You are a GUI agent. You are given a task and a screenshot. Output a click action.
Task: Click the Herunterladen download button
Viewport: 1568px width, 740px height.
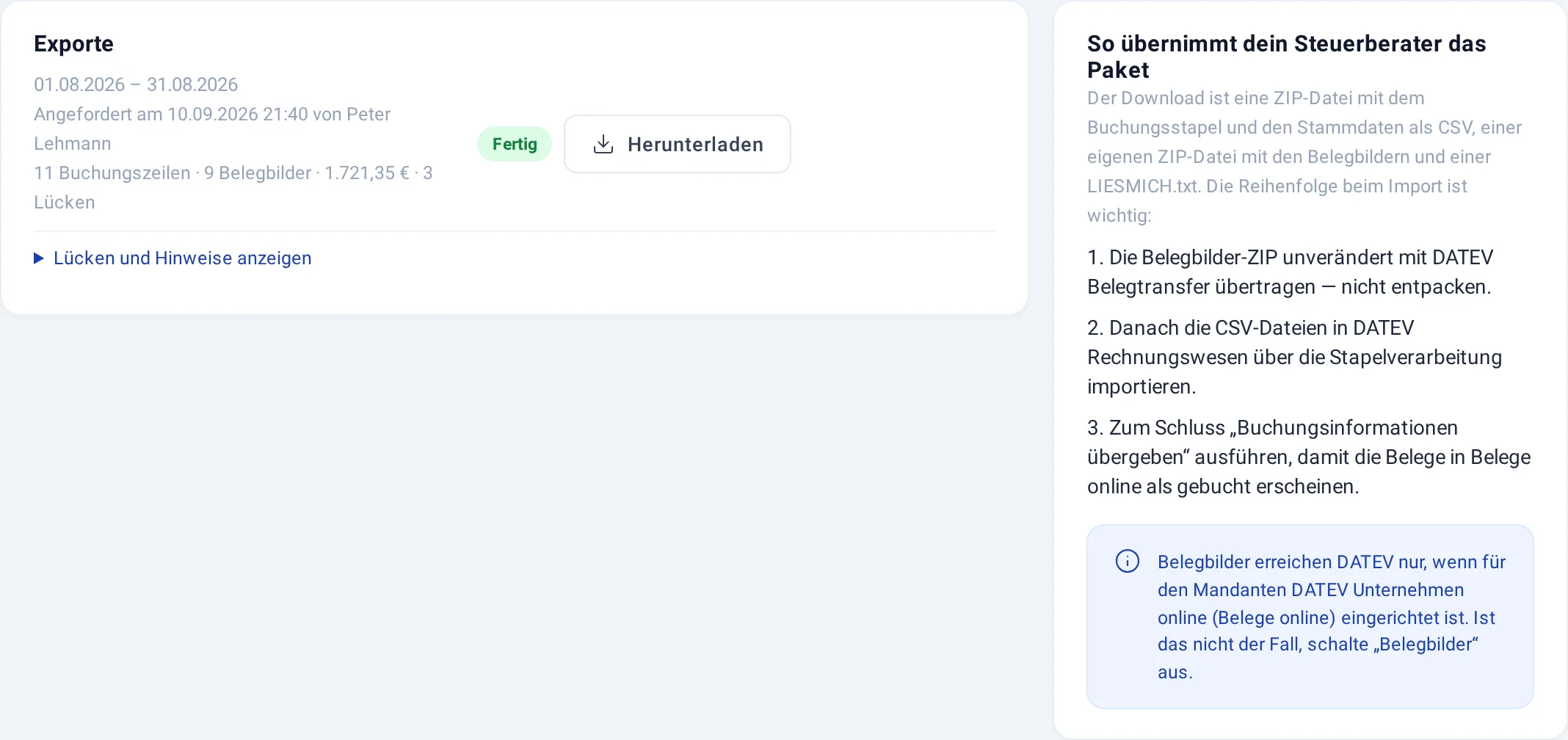[677, 144]
